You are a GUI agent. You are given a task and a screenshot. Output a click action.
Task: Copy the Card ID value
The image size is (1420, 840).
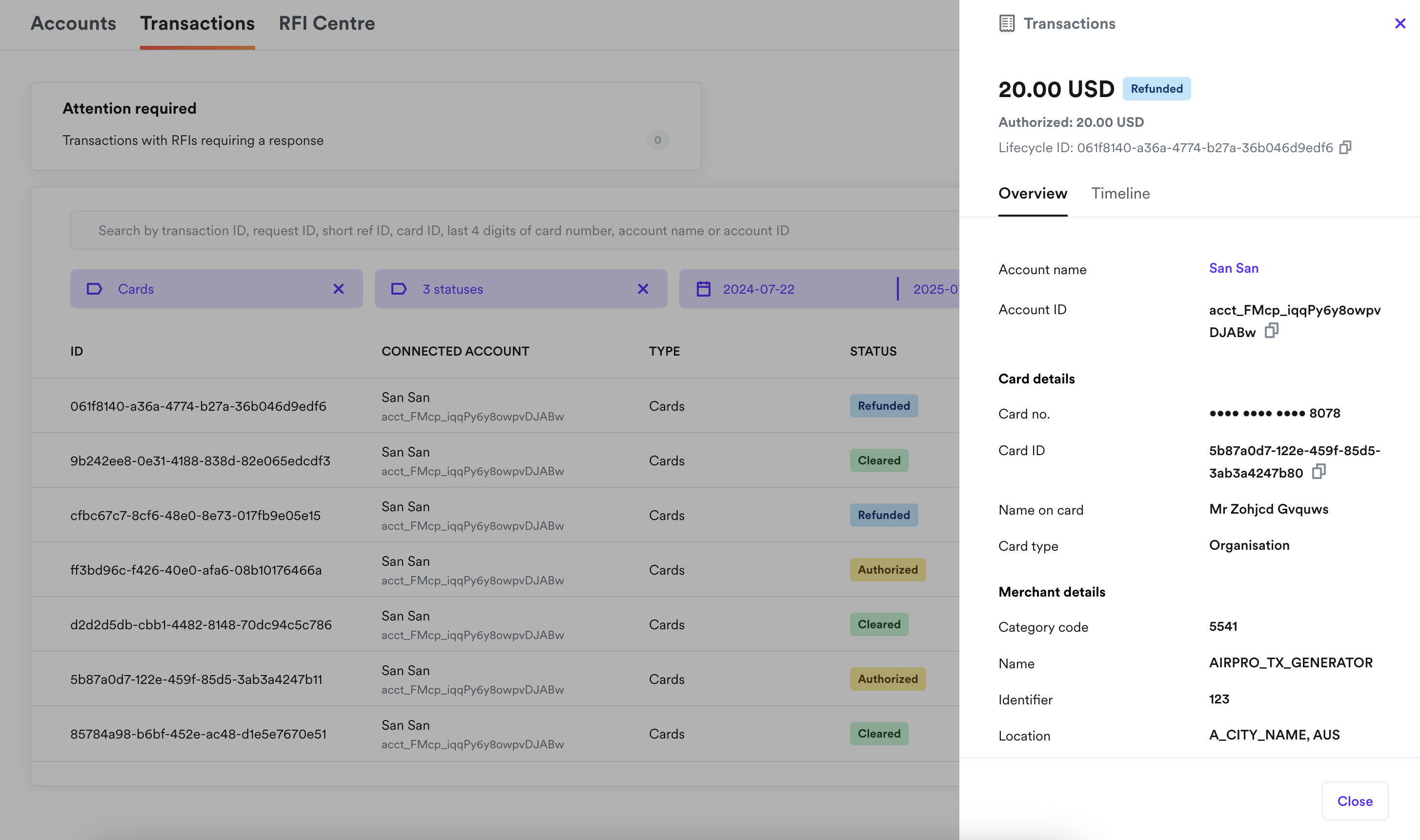coord(1319,472)
